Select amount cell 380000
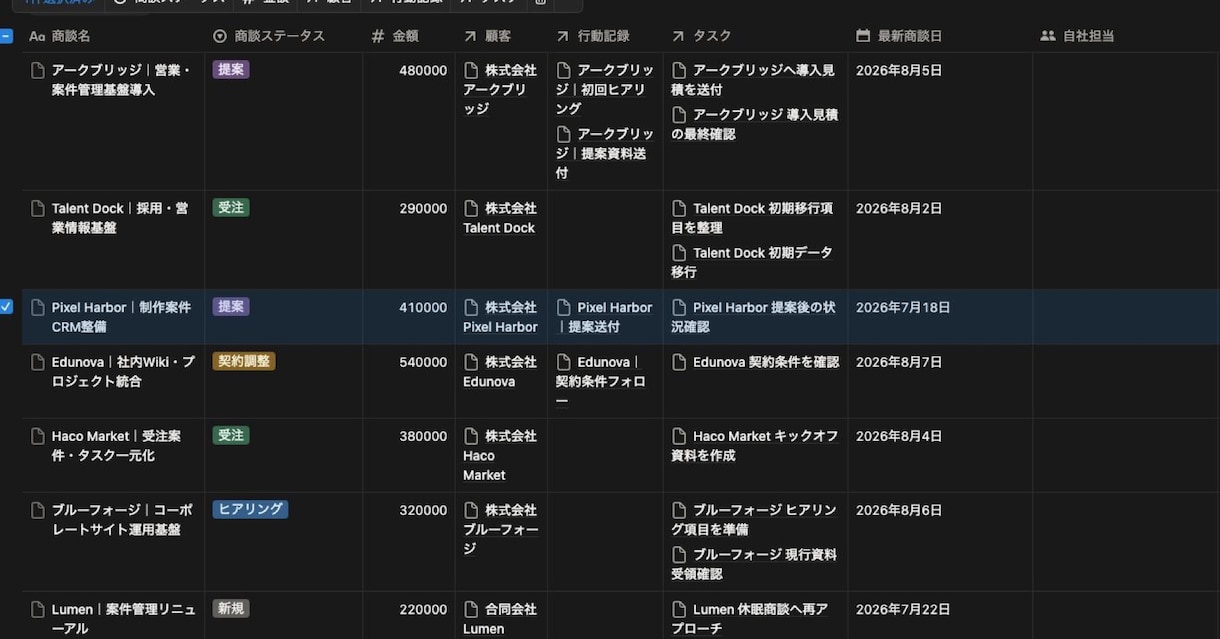1220x639 pixels. 409,455
